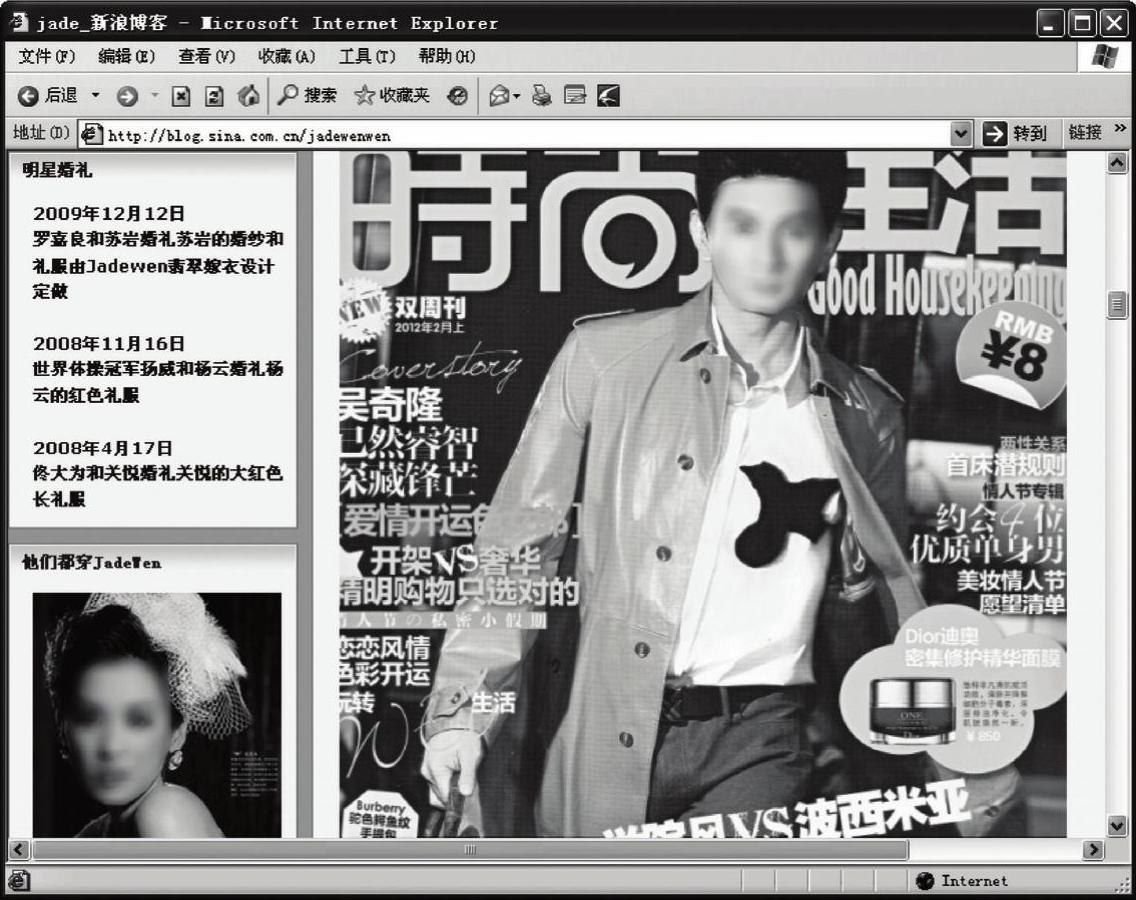Click the vertical scrollbar thumb

[1116, 305]
